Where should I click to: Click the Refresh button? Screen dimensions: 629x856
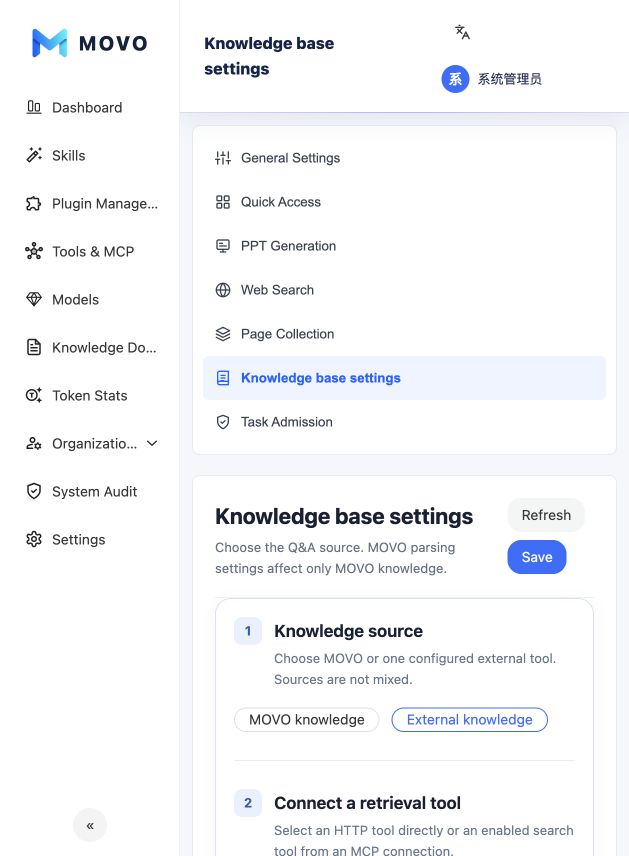tap(546, 515)
